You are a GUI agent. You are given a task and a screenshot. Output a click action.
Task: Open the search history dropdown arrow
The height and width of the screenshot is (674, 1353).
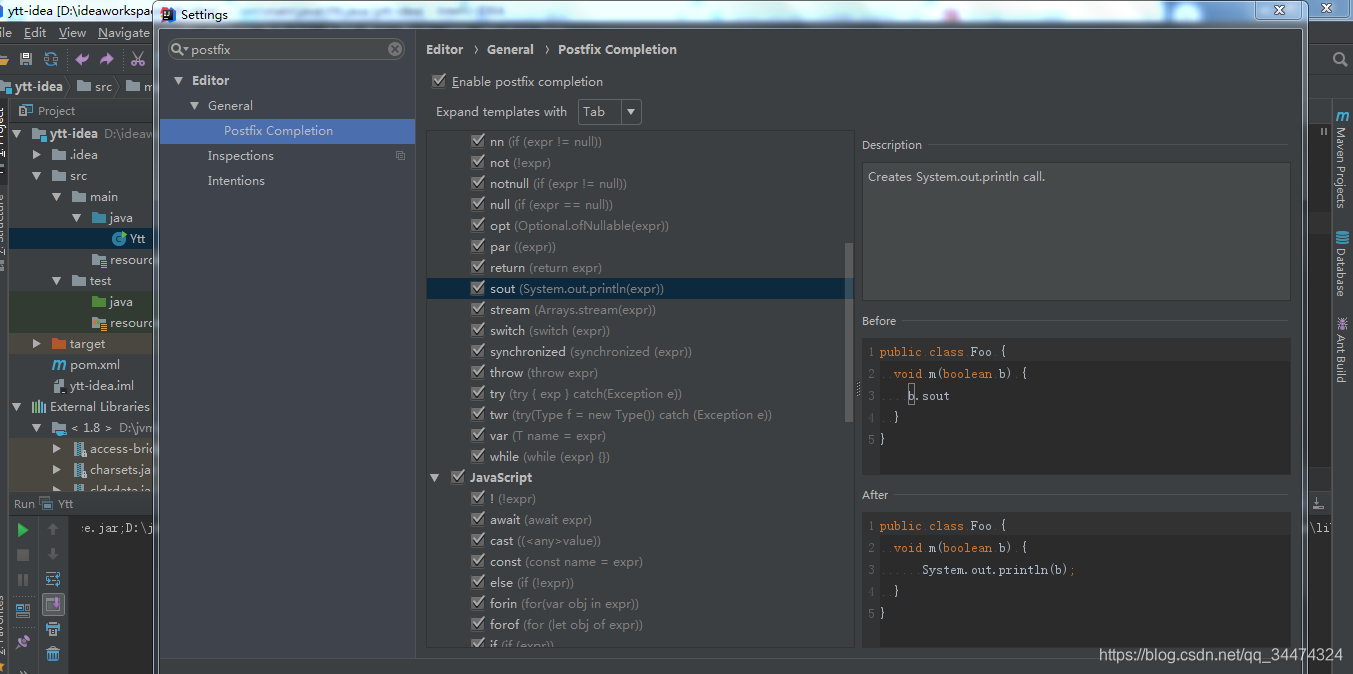tap(185, 50)
